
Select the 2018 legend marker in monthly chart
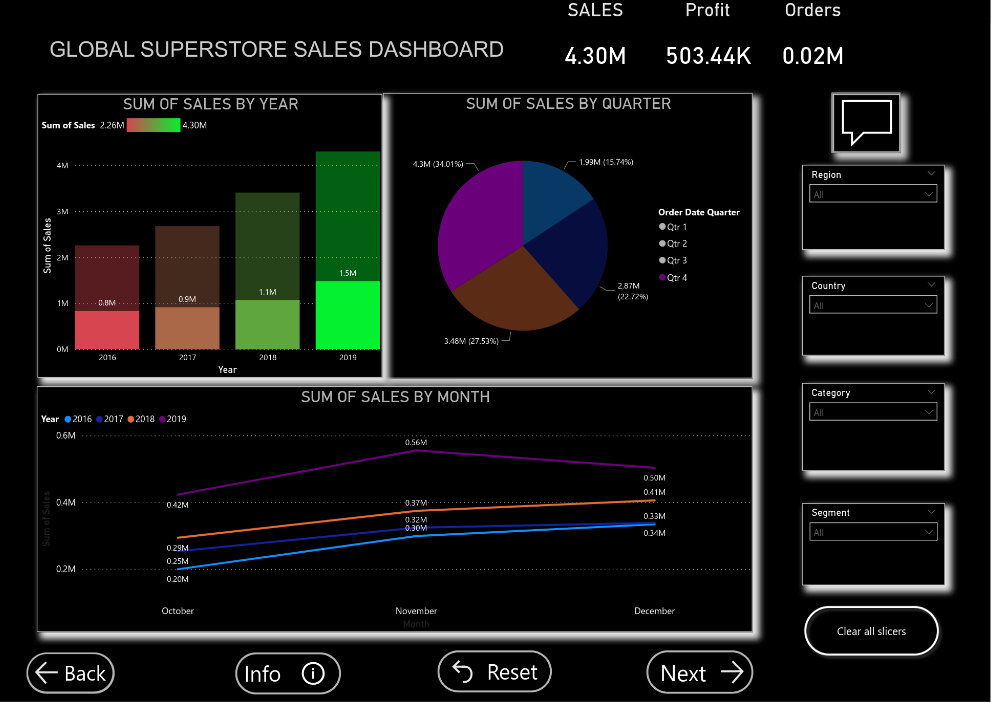pos(130,419)
